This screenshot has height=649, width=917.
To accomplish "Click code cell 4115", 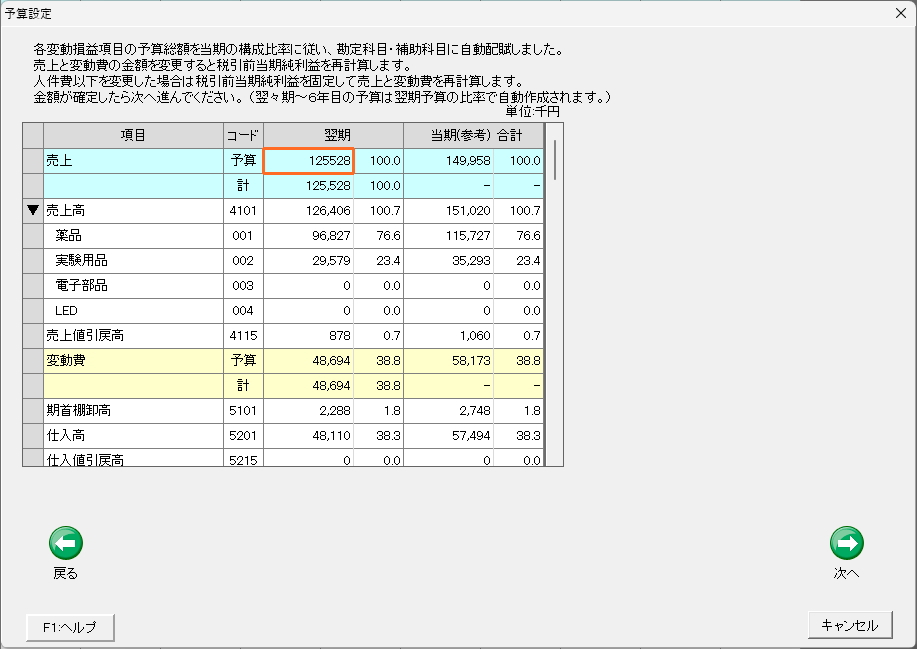I will 243,336.
